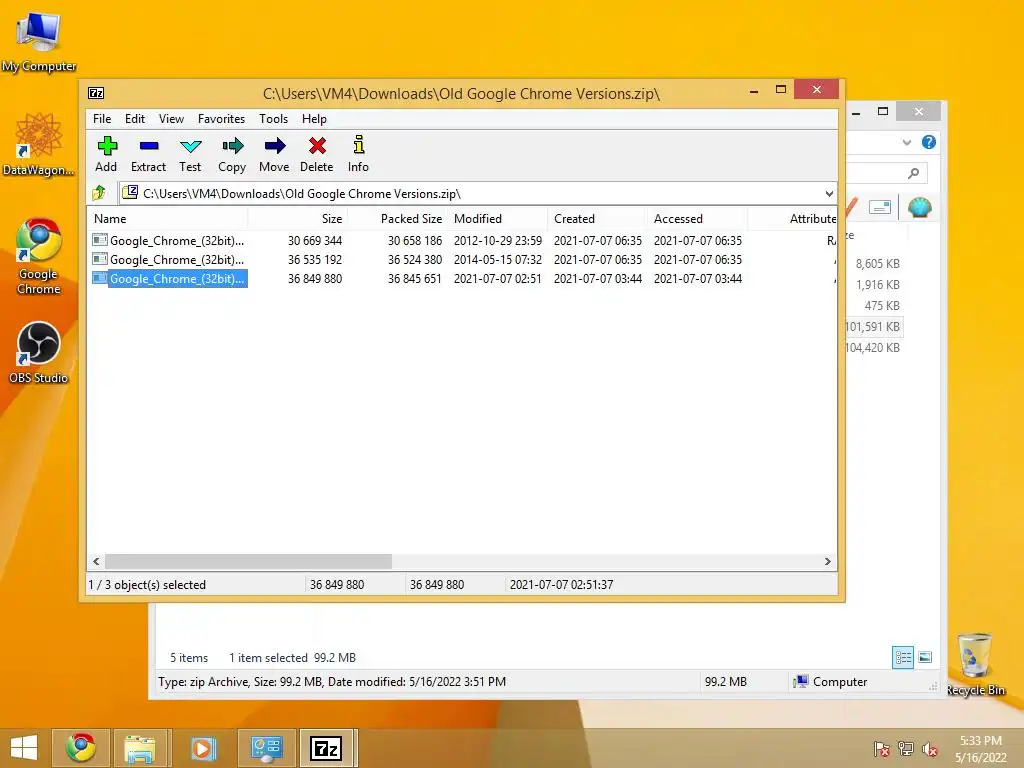Click the Copy toolbar button
Image resolution: width=1024 pixels, height=768 pixels.
point(232,155)
